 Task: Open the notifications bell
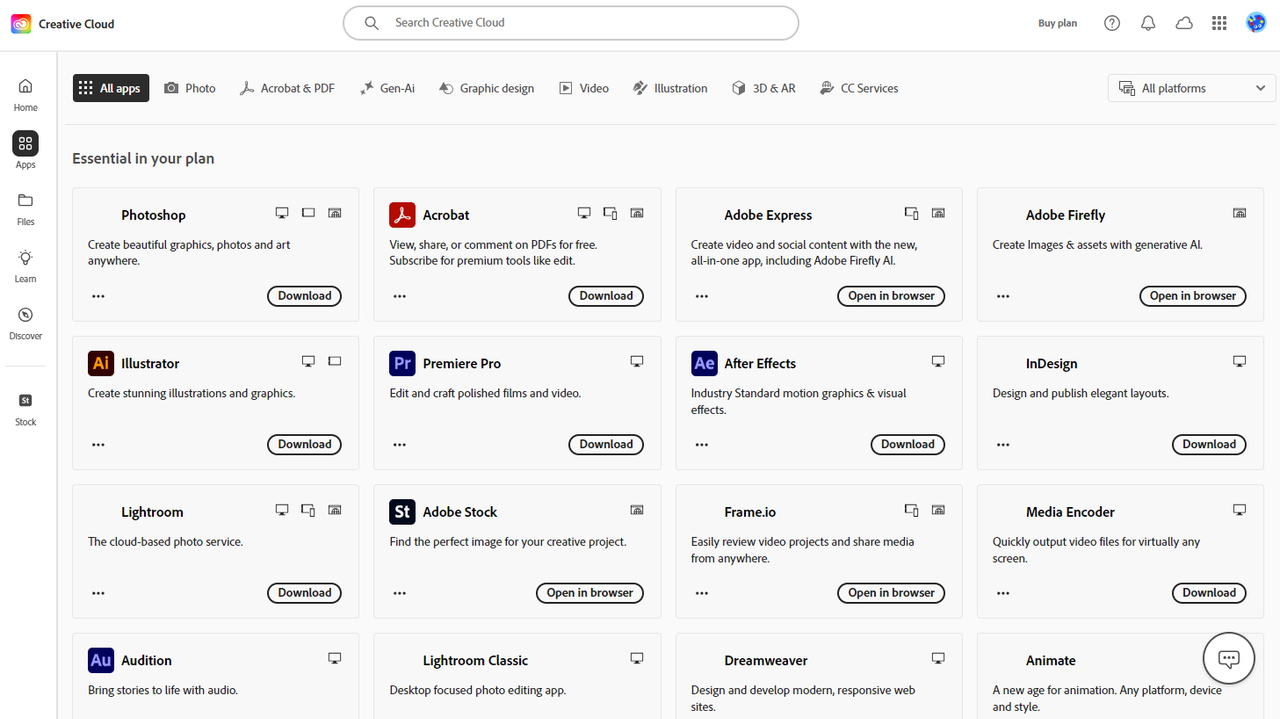(1148, 23)
